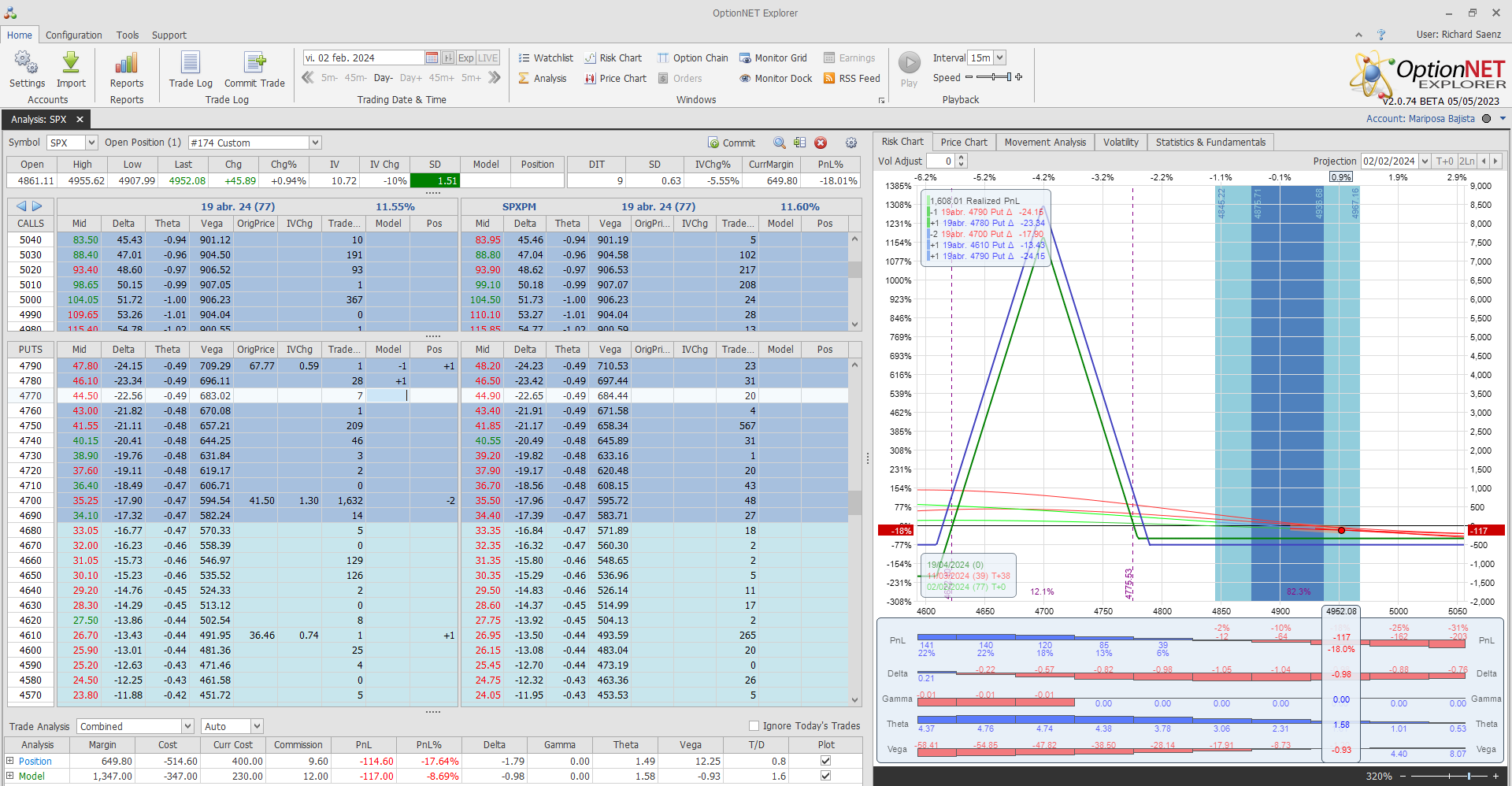Click the Commit button
Screen dimensions: 1512x786
click(732, 143)
